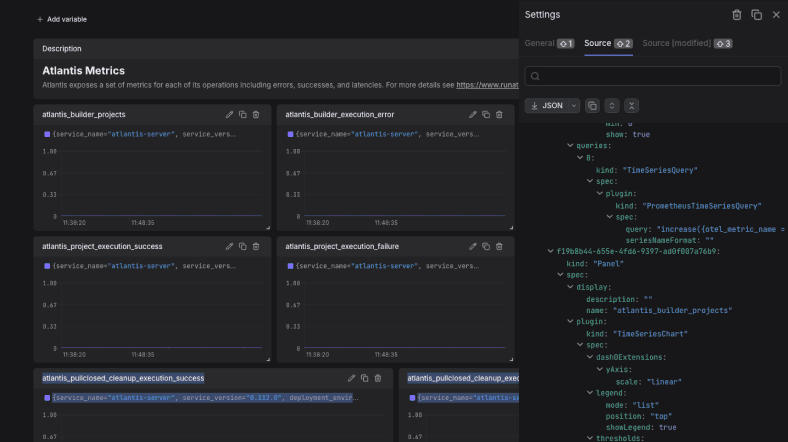Click the Add variable button
788x442 pixels.
(x=62, y=19)
